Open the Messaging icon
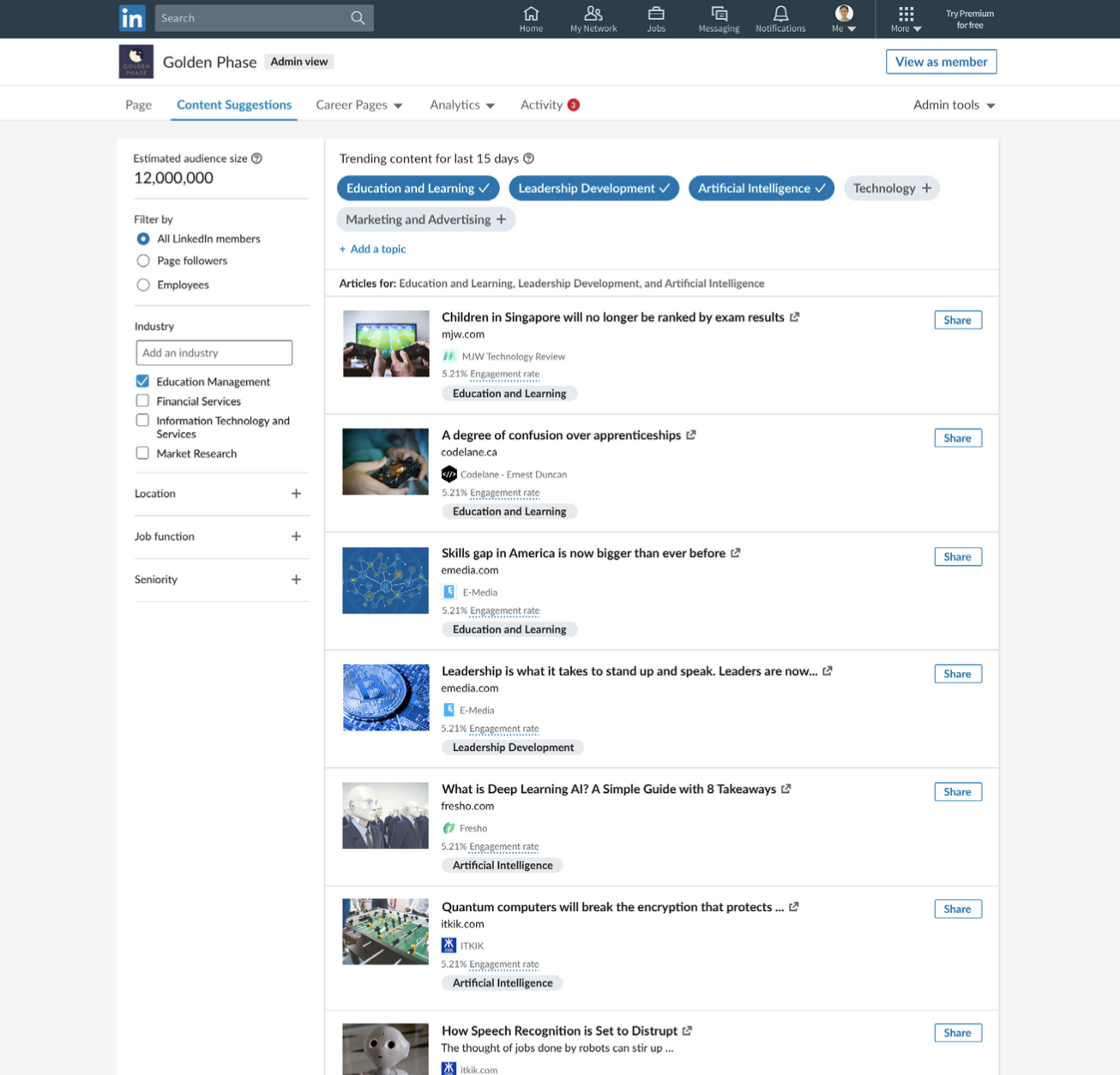 click(x=719, y=14)
